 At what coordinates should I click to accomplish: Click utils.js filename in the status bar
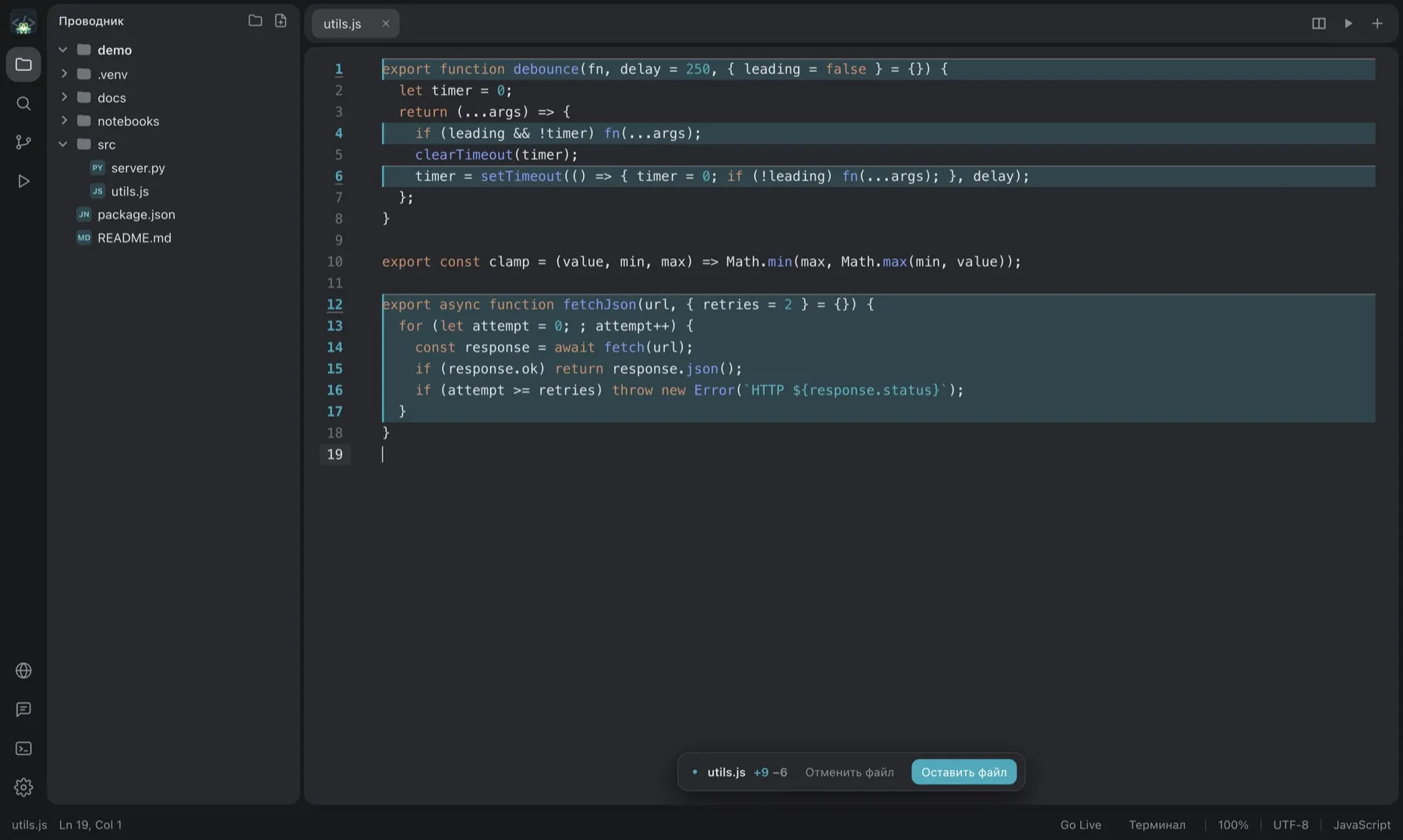click(x=30, y=824)
